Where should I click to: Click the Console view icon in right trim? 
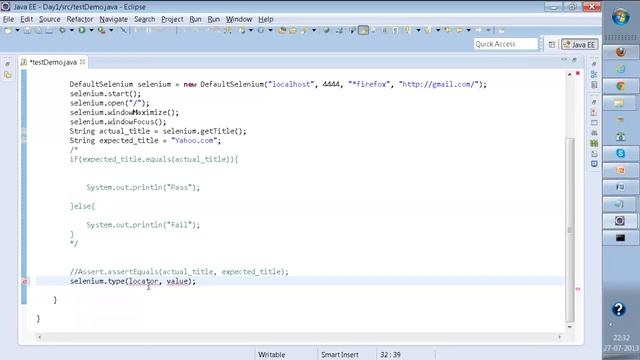point(594,164)
